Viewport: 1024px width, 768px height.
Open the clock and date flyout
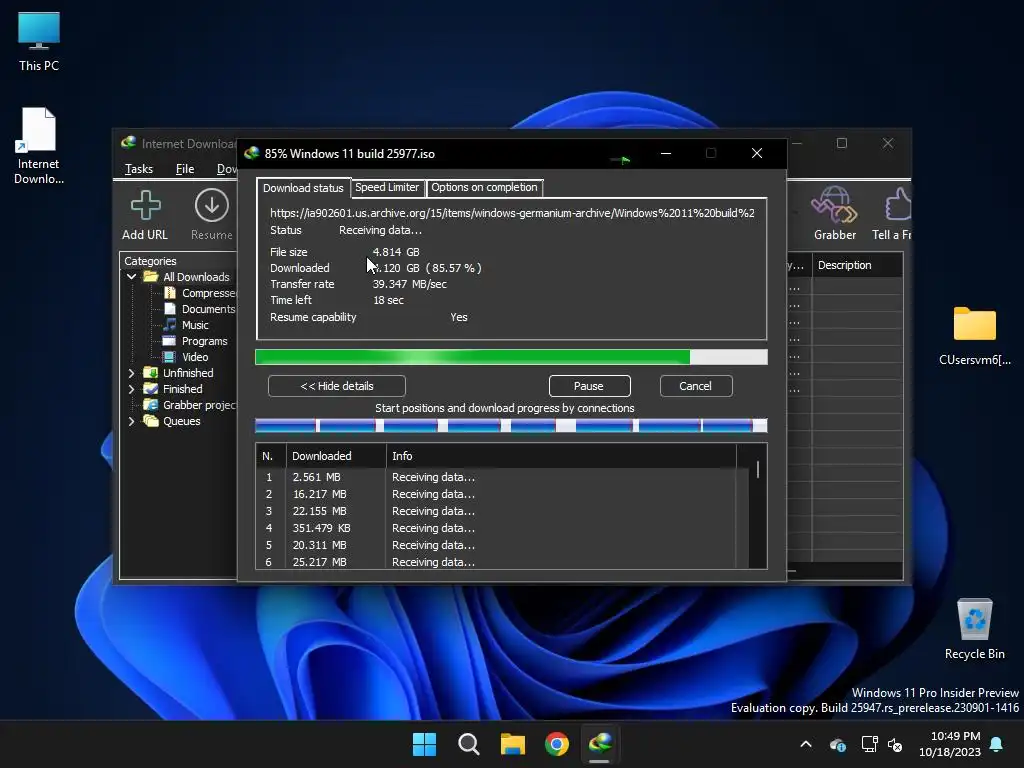coord(950,744)
